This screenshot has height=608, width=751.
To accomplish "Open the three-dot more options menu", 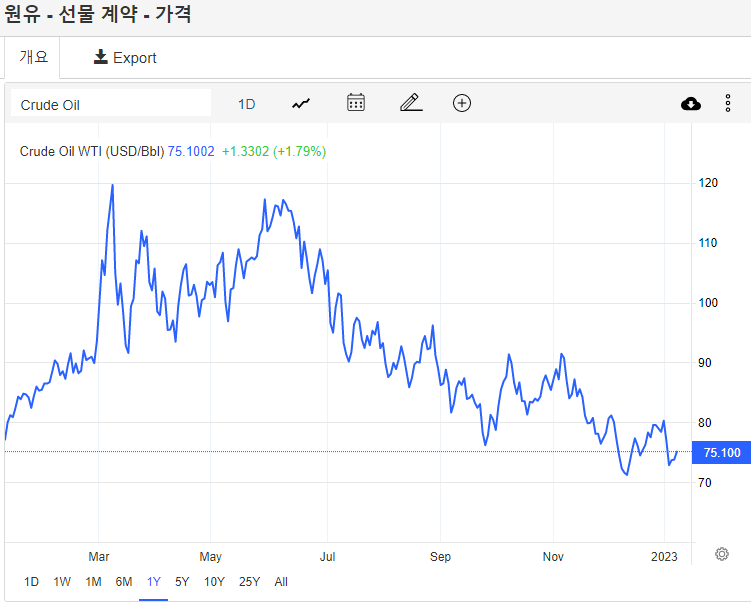I will (x=728, y=103).
